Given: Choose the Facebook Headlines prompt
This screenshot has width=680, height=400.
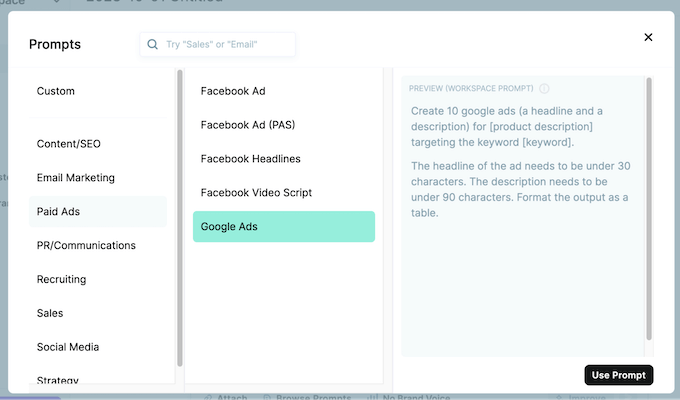Looking at the screenshot, I should coord(250,159).
